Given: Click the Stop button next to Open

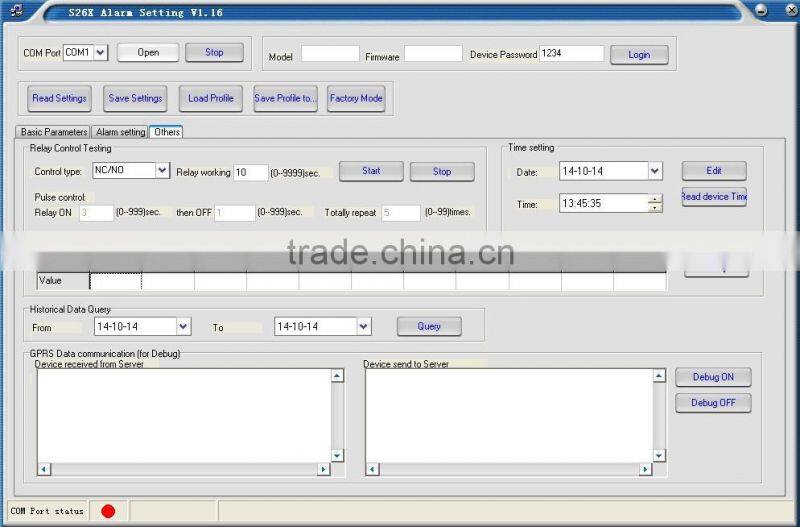Looking at the screenshot, I should click(x=214, y=53).
